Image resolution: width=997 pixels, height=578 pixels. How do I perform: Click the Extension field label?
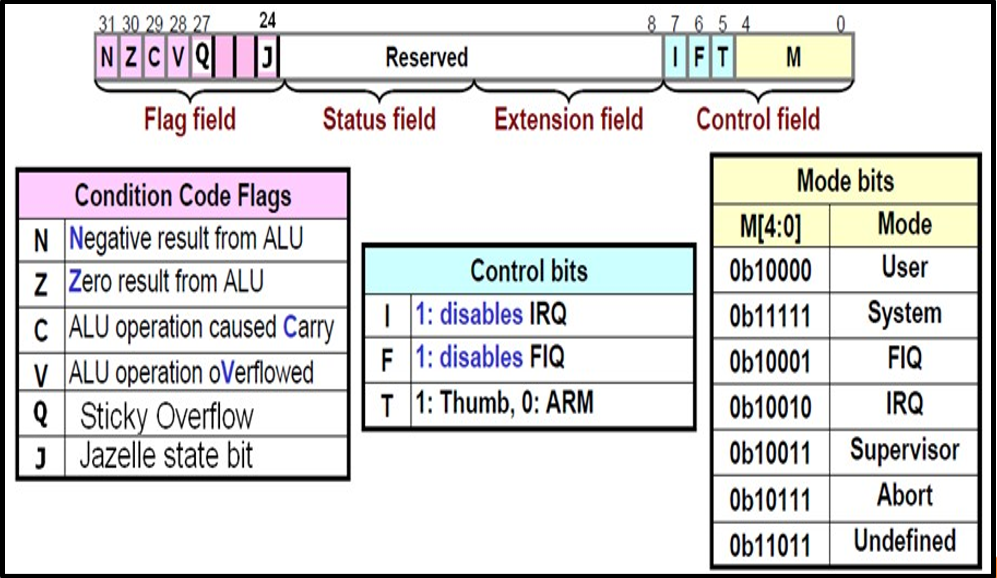[x=568, y=120]
